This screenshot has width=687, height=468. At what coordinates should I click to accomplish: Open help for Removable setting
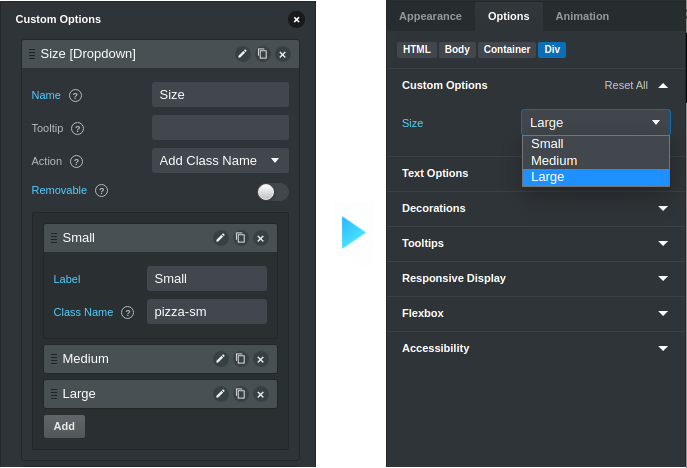101,191
